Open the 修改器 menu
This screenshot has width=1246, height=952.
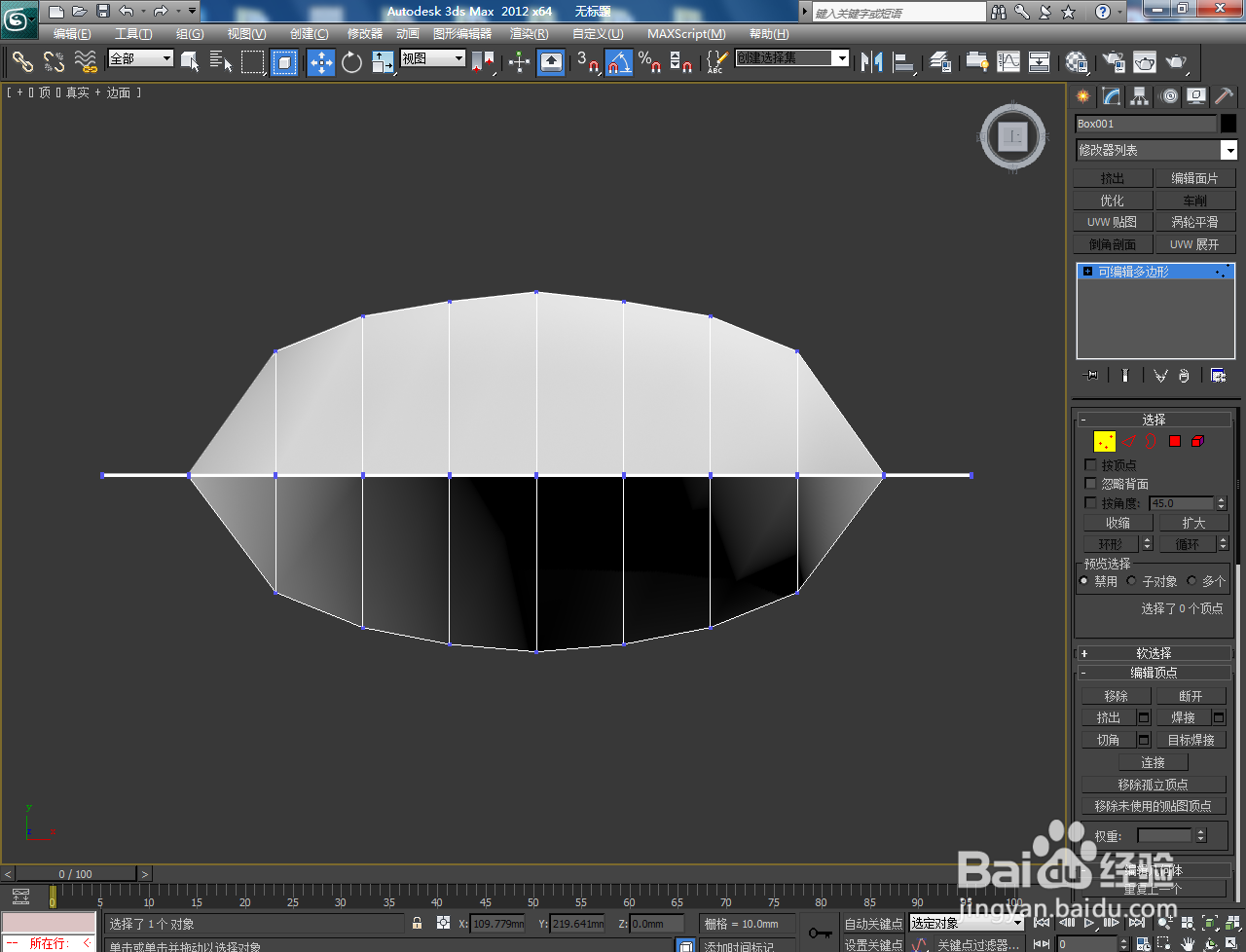tap(365, 34)
